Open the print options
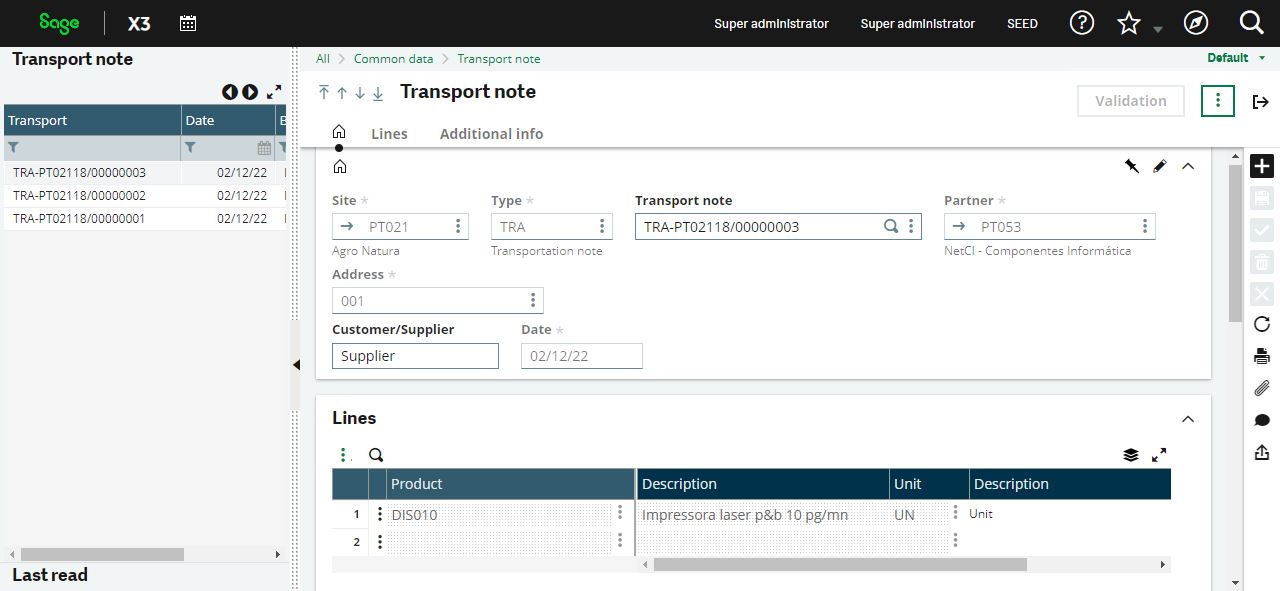 click(x=1261, y=356)
